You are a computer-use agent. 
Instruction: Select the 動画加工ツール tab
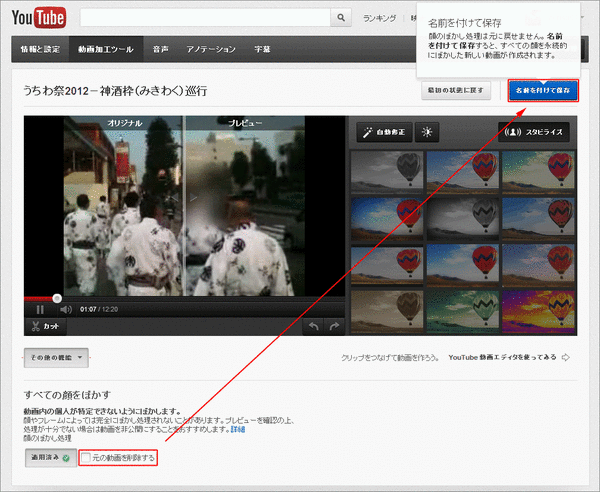[106, 49]
